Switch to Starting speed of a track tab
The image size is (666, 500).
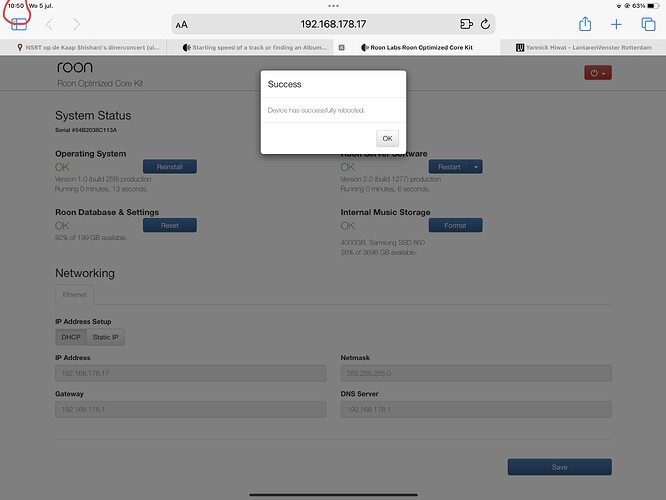tap(251, 48)
